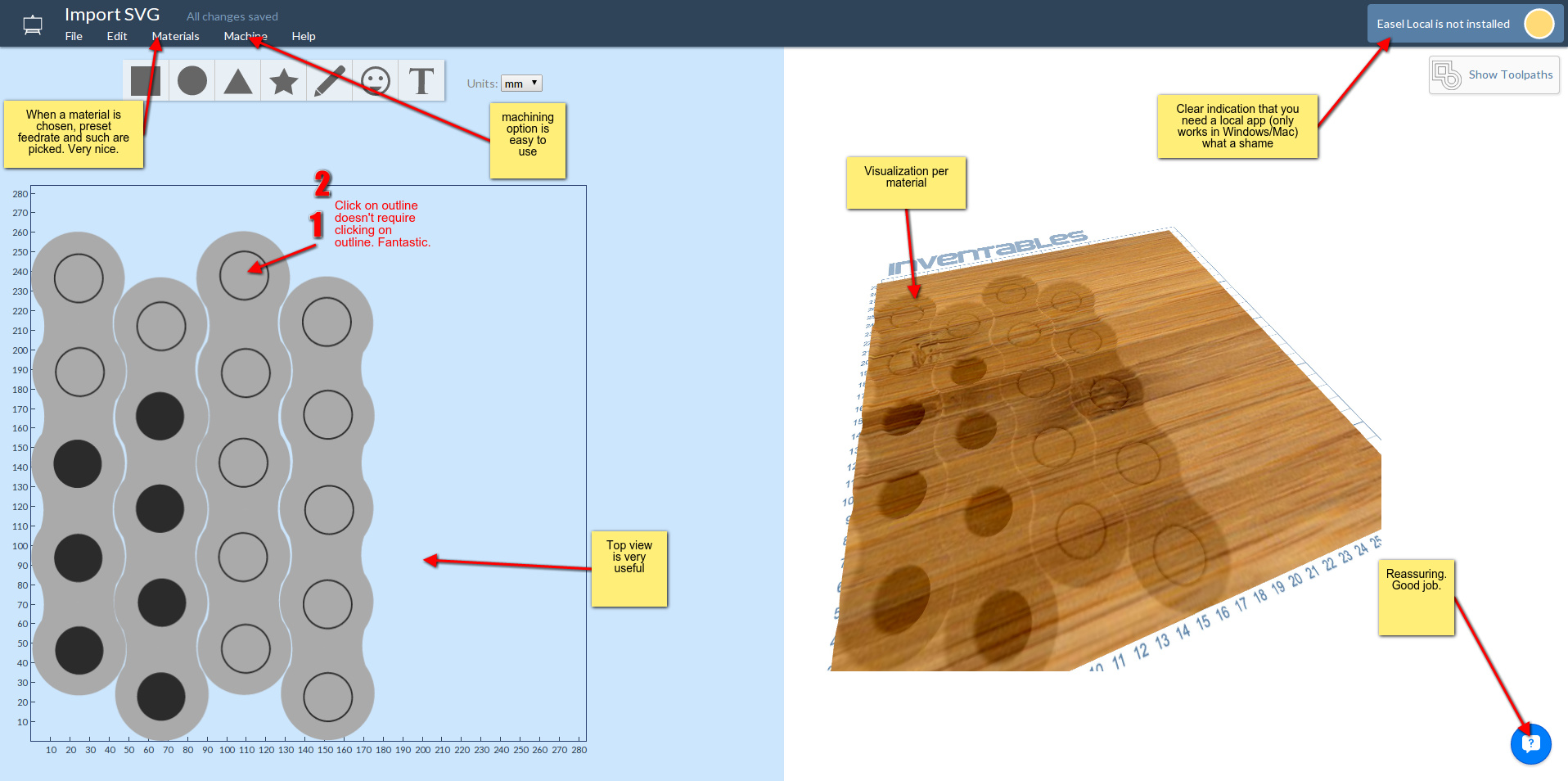Click the Easel logo icon
The height and width of the screenshot is (781, 1568).
tap(33, 25)
